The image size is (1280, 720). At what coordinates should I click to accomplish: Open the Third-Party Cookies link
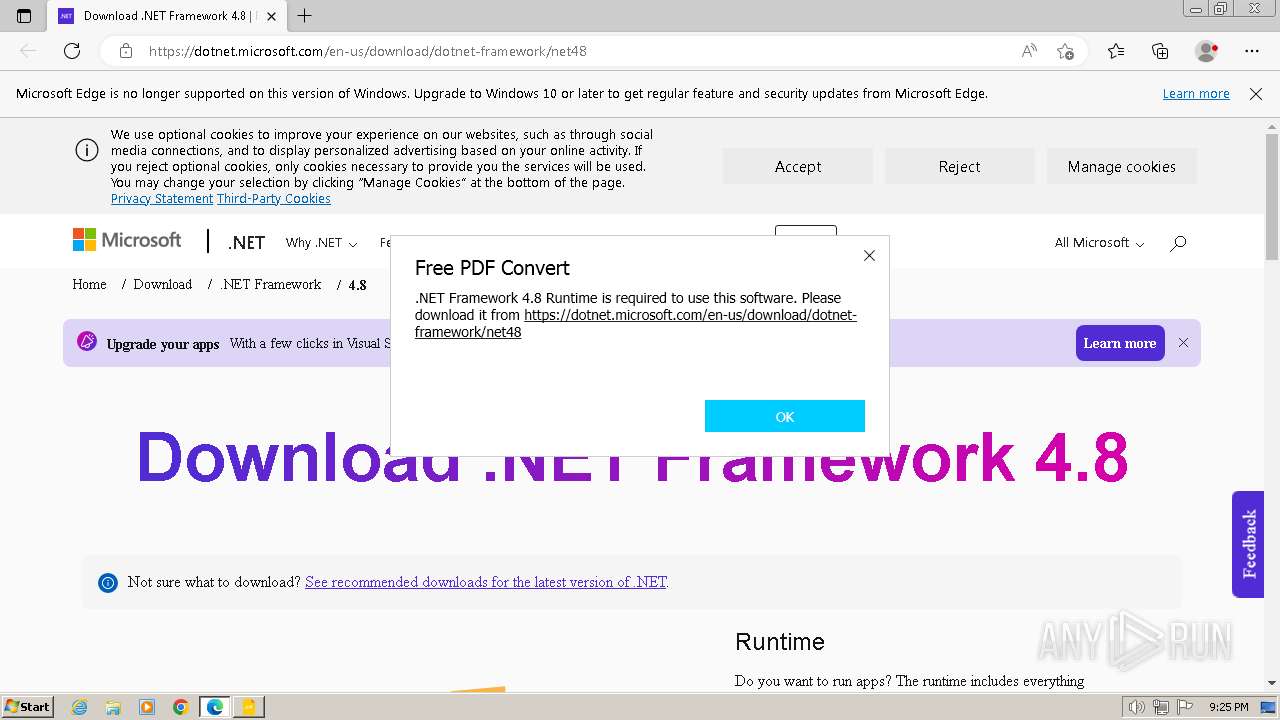click(274, 199)
